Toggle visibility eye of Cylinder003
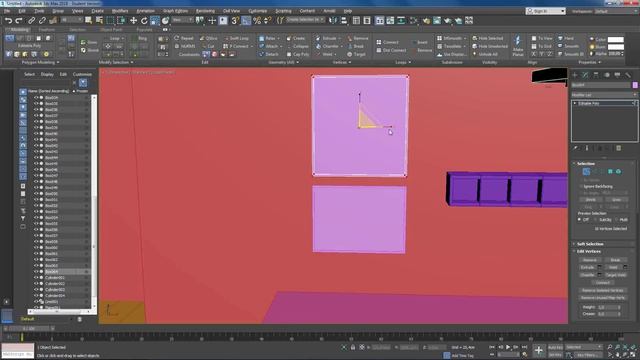This screenshot has width=640, height=360. click(36, 289)
